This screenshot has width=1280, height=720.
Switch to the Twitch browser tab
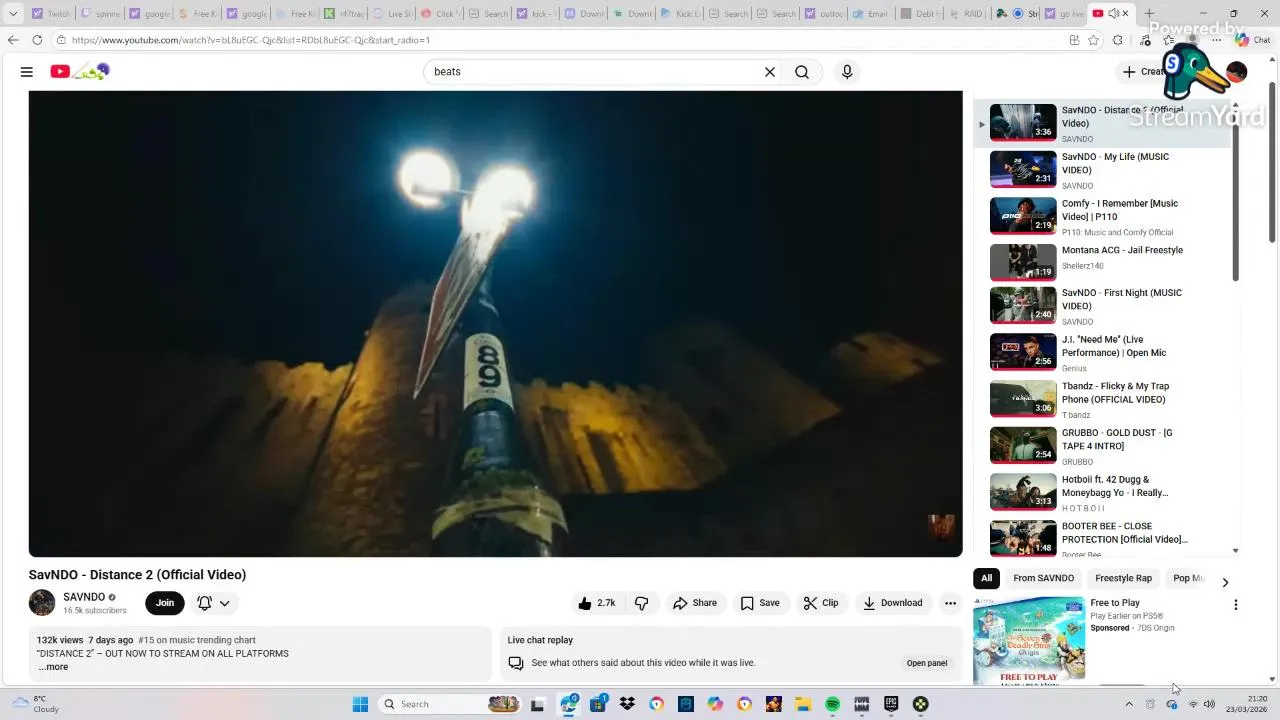(51, 13)
